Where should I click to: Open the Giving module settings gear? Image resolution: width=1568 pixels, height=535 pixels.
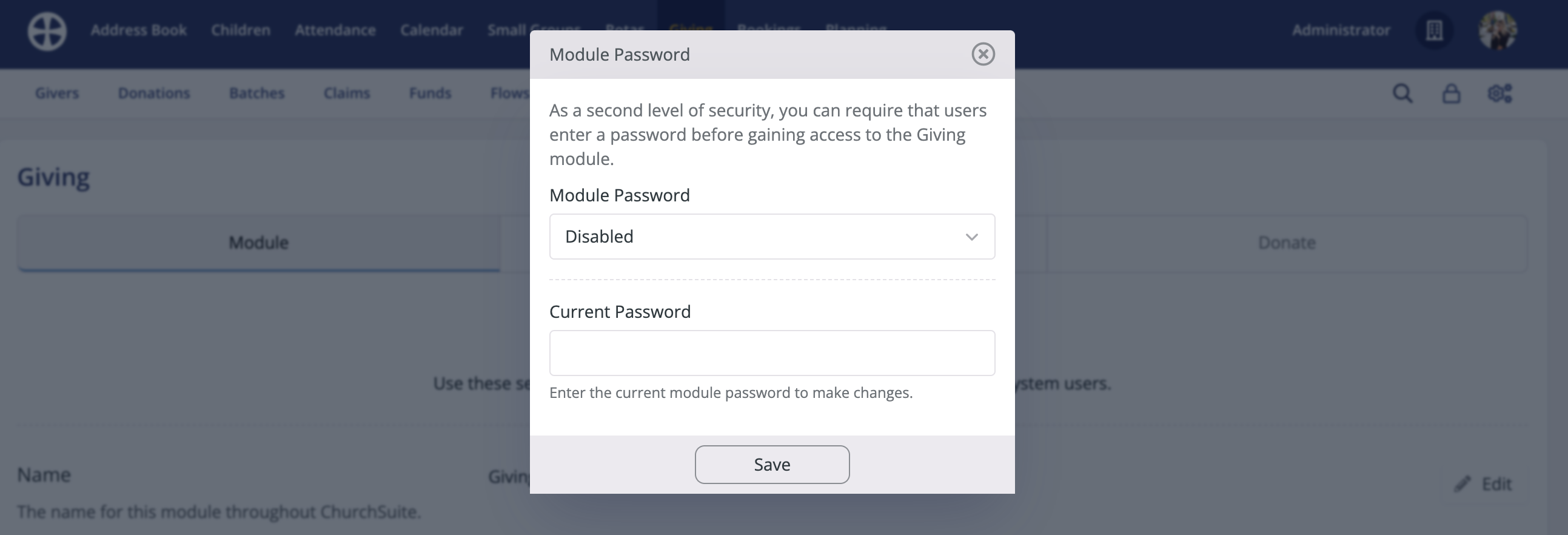[x=1501, y=93]
